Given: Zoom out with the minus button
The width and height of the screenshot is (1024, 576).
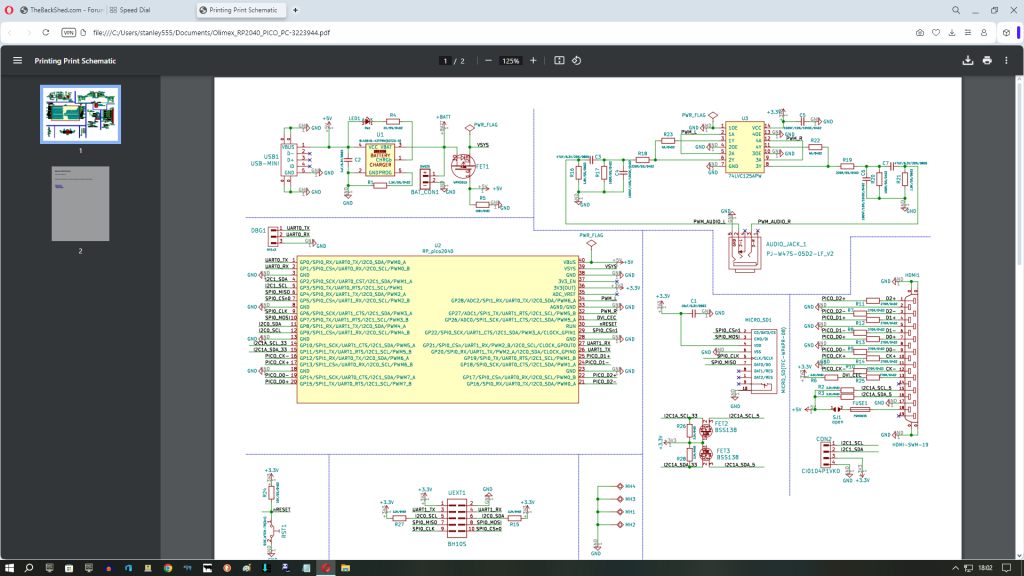Looking at the screenshot, I should tap(488, 61).
